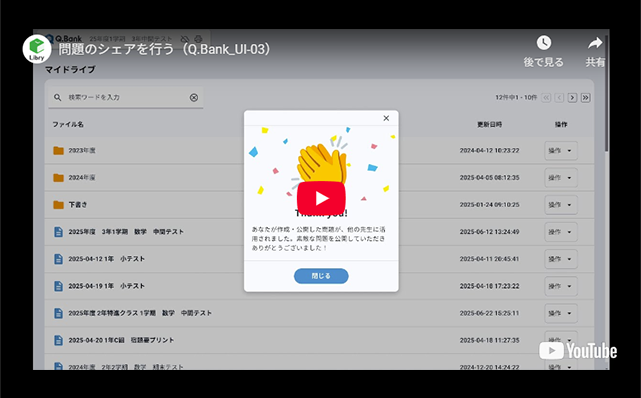This screenshot has width=641, height=398.
Task: Close the Thank you dialog with X
Action: (x=386, y=118)
